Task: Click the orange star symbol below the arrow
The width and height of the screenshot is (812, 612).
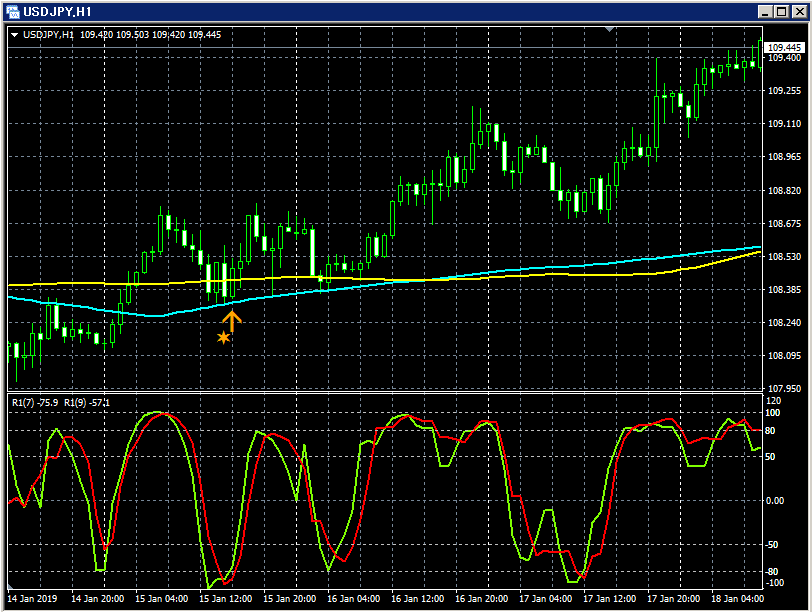Action: point(224,337)
